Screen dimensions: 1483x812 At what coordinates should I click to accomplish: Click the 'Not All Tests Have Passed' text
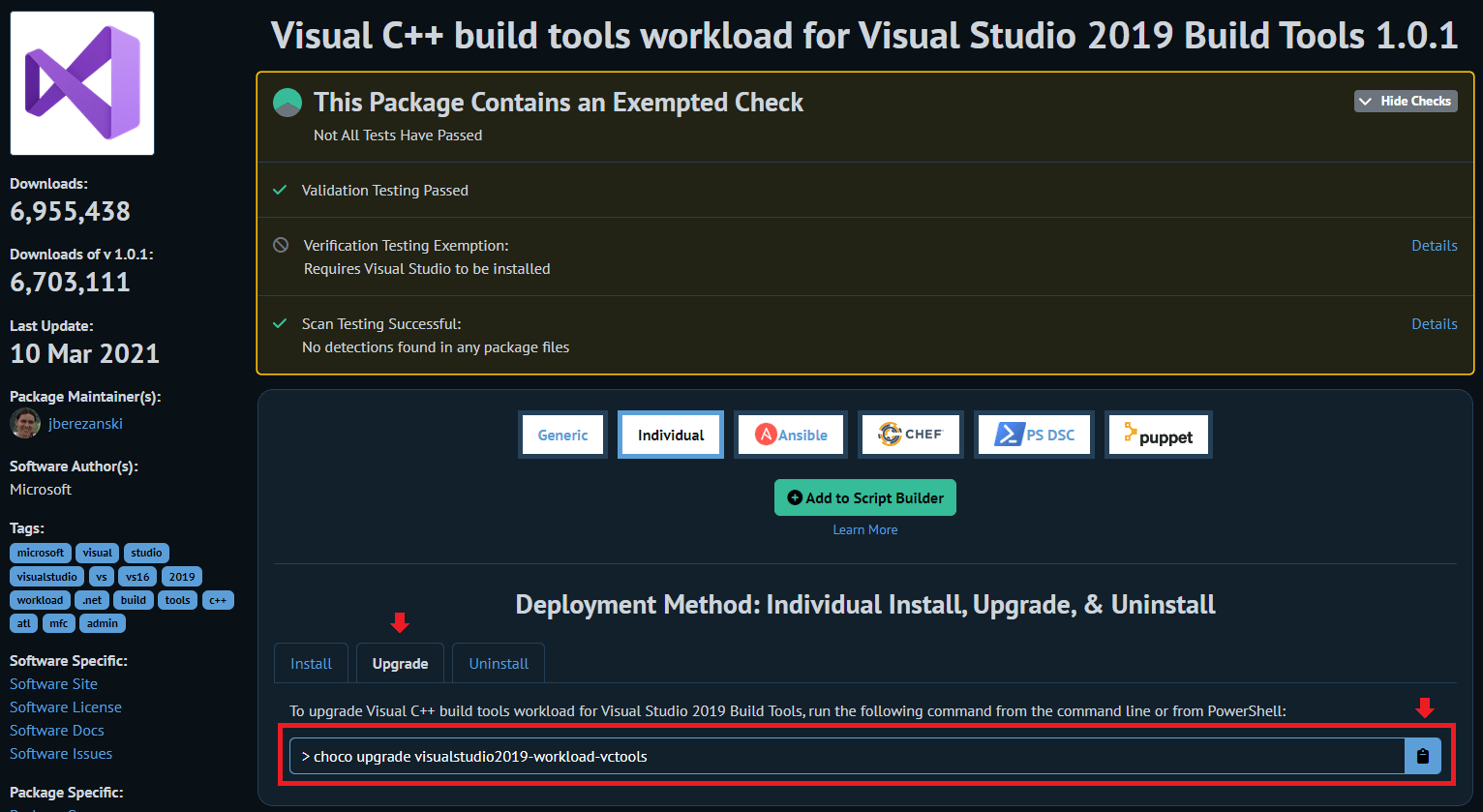(x=398, y=135)
